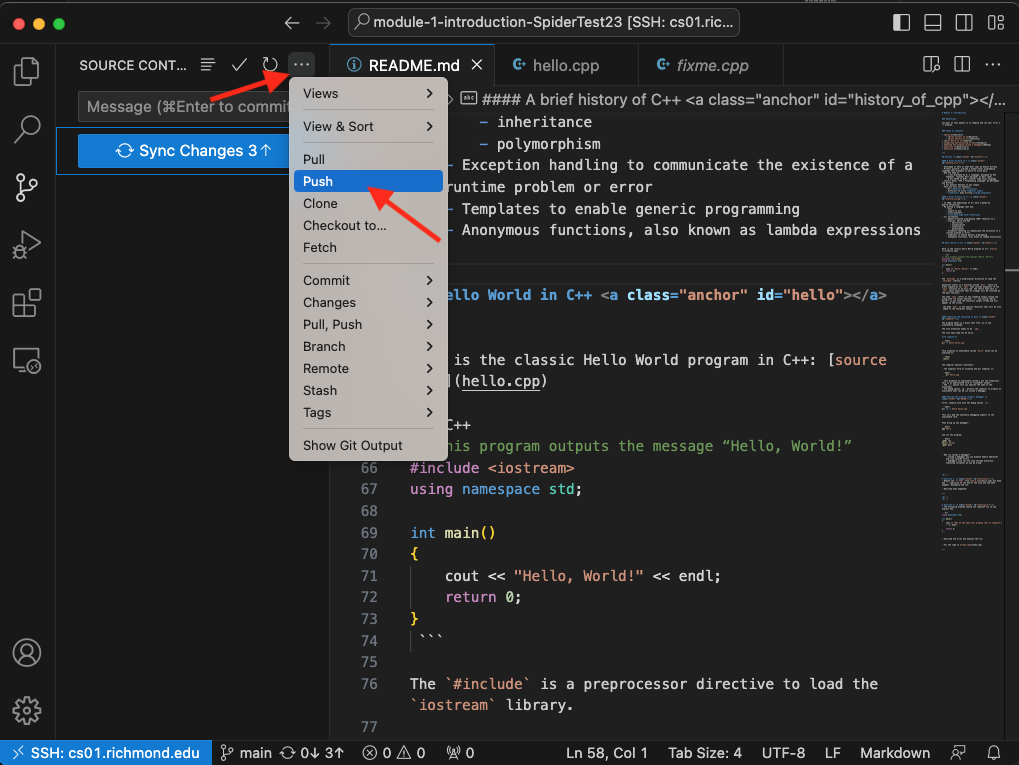Open the Explorer view in activity bar
Screen dimensions: 1019x765
click(27, 71)
